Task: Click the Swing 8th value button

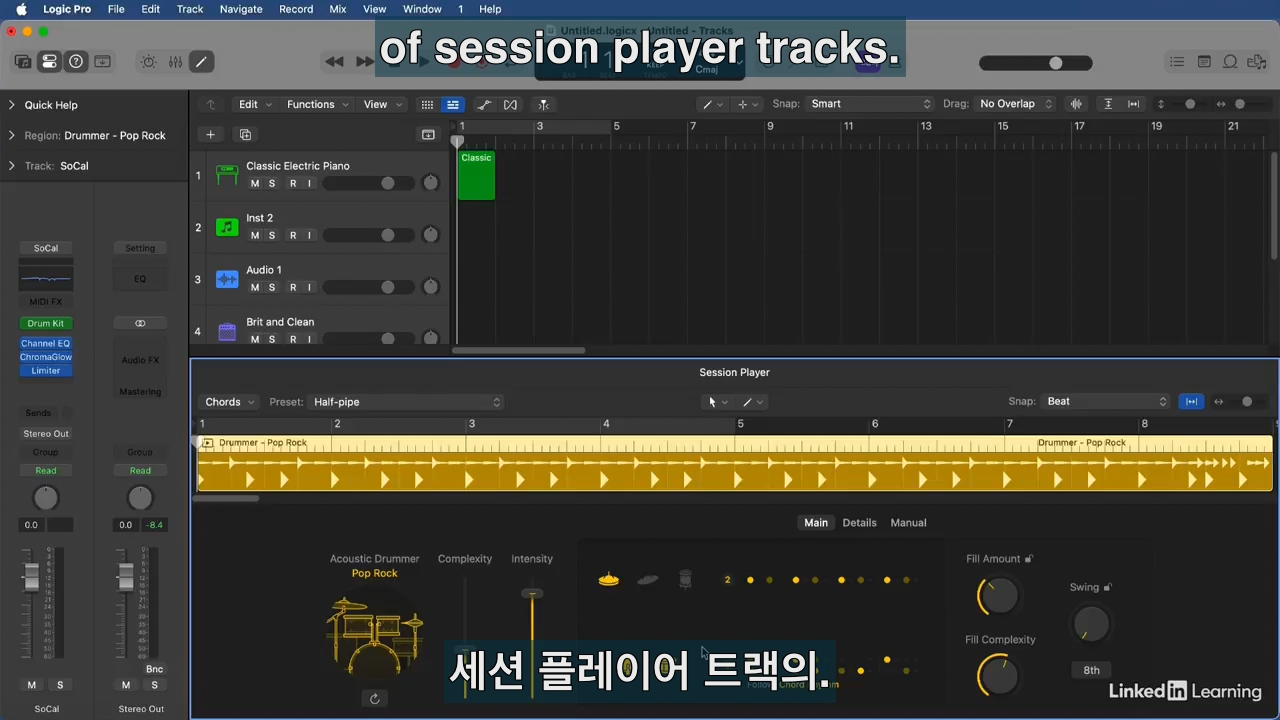Action: pos(1091,670)
